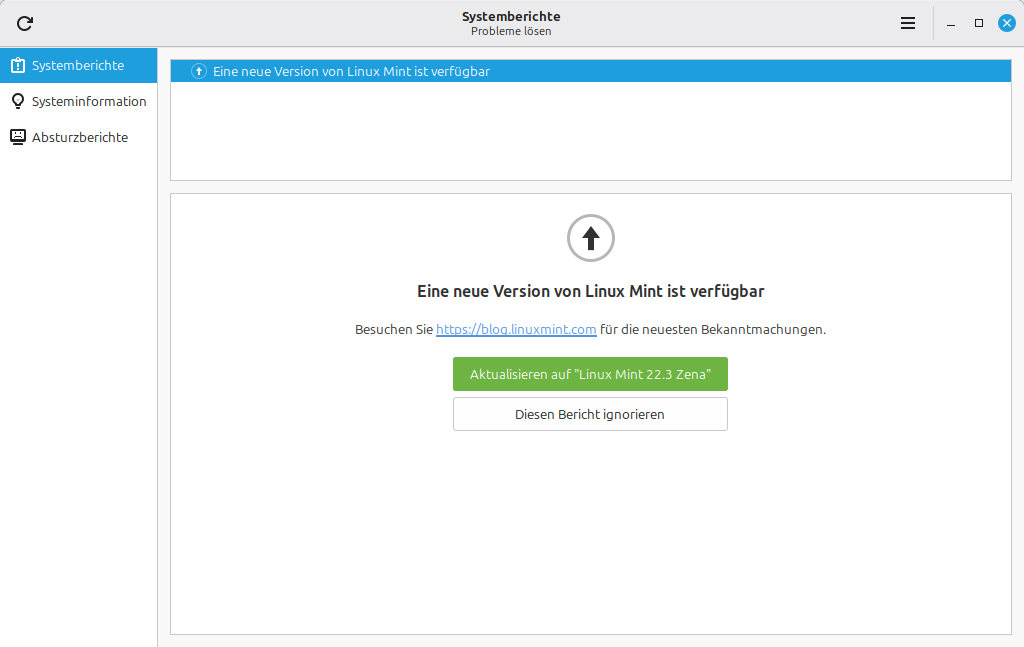Image resolution: width=1024 pixels, height=647 pixels.
Task: Minimize the Systemberichte window
Action: point(951,23)
